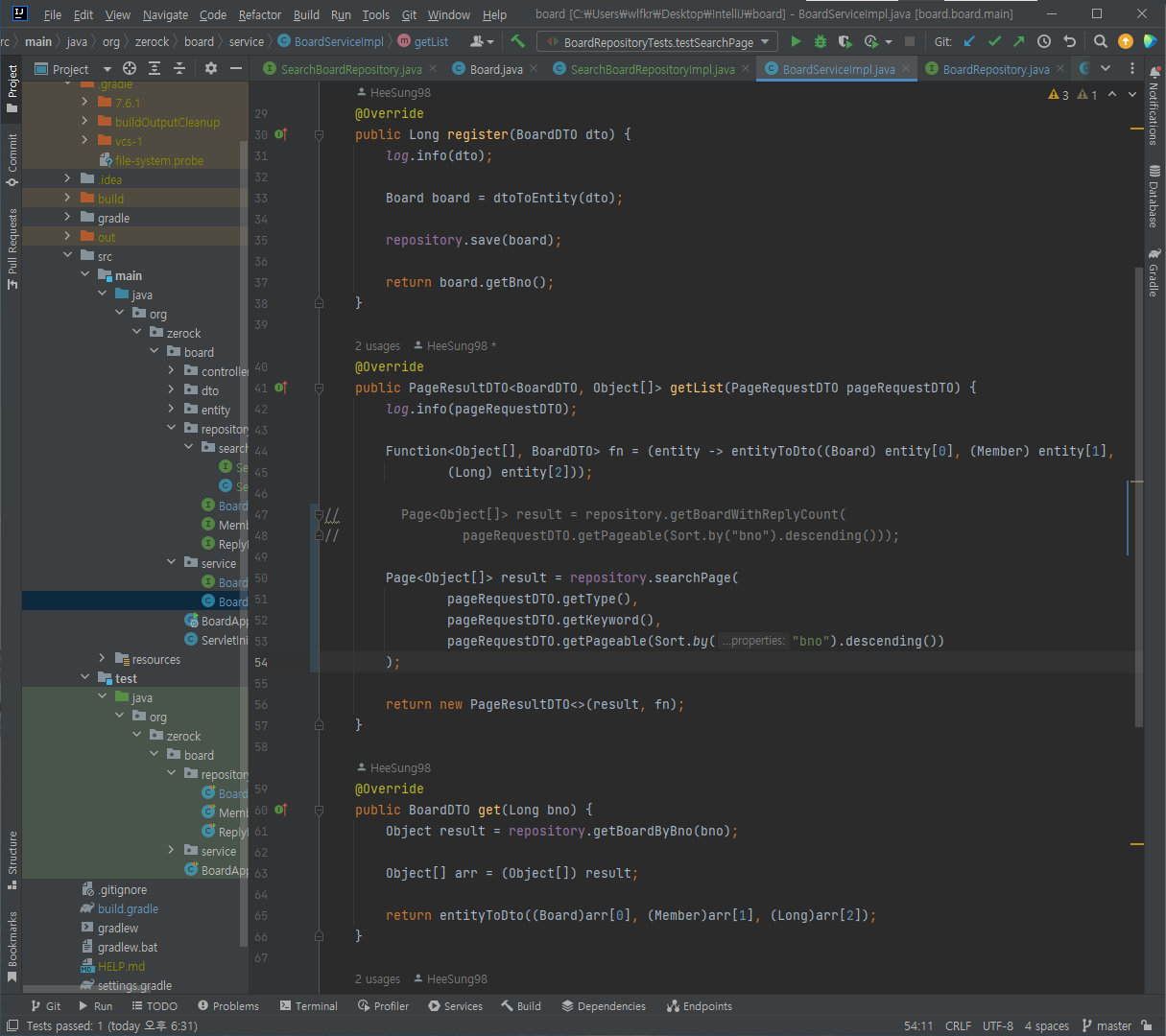Click getList in the breadcrumb bar

point(423,41)
